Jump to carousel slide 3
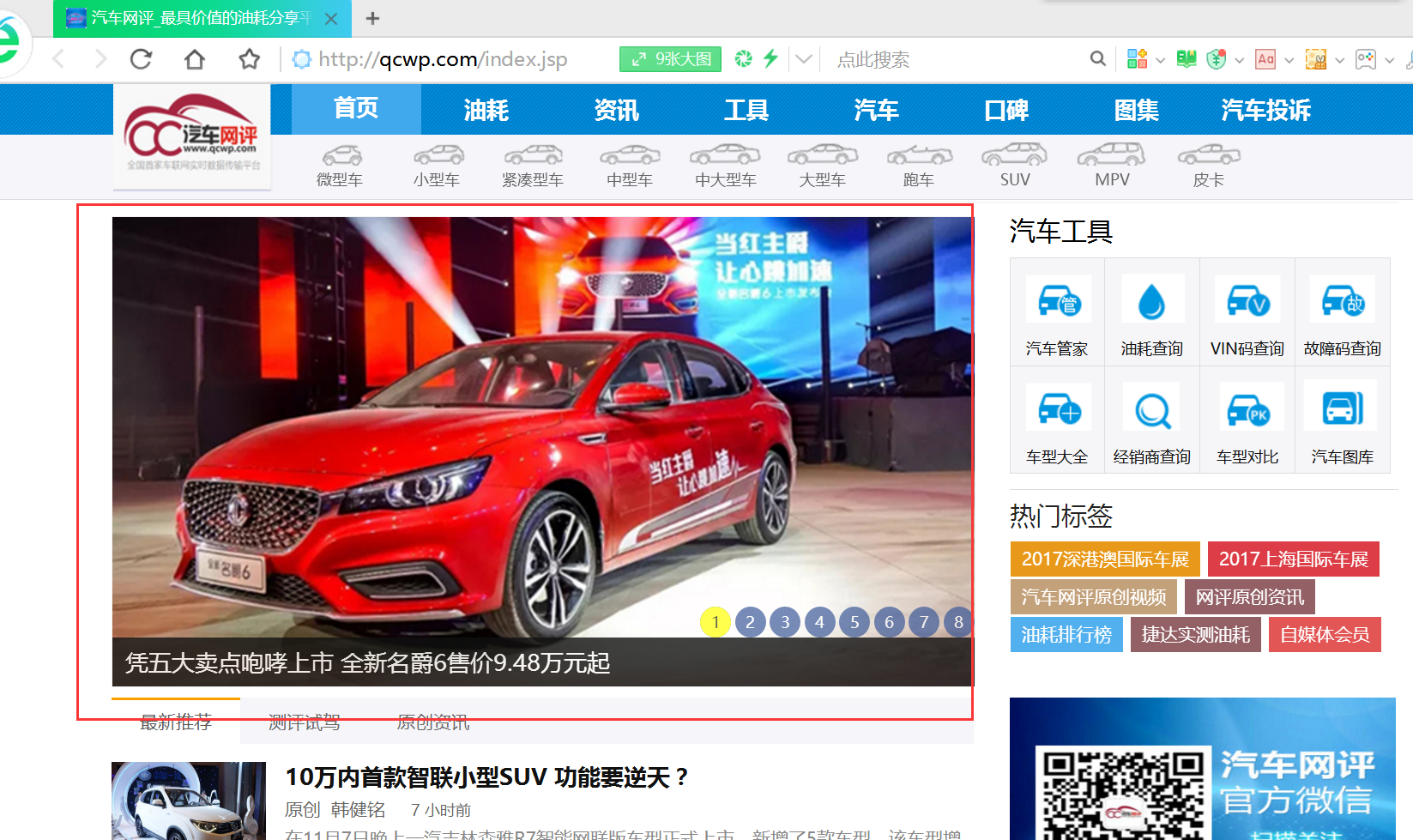The width and height of the screenshot is (1413, 840). [x=785, y=622]
